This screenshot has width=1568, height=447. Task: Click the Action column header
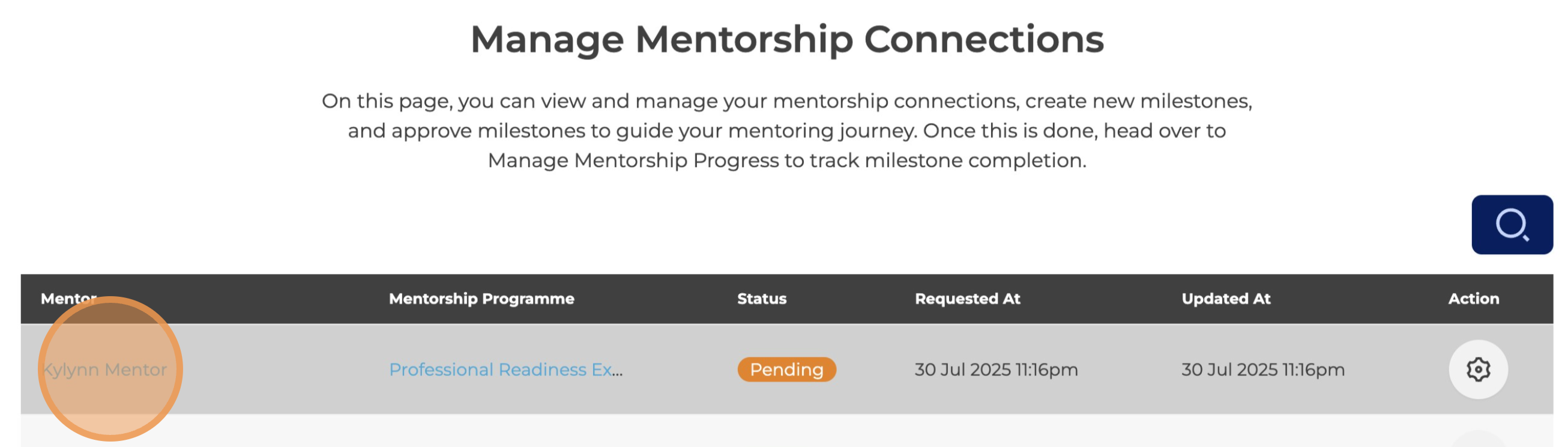[1473, 299]
